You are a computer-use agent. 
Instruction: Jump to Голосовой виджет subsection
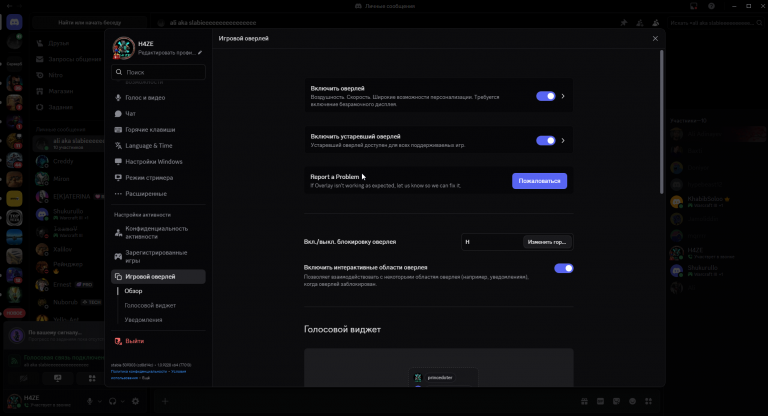[x=150, y=305]
